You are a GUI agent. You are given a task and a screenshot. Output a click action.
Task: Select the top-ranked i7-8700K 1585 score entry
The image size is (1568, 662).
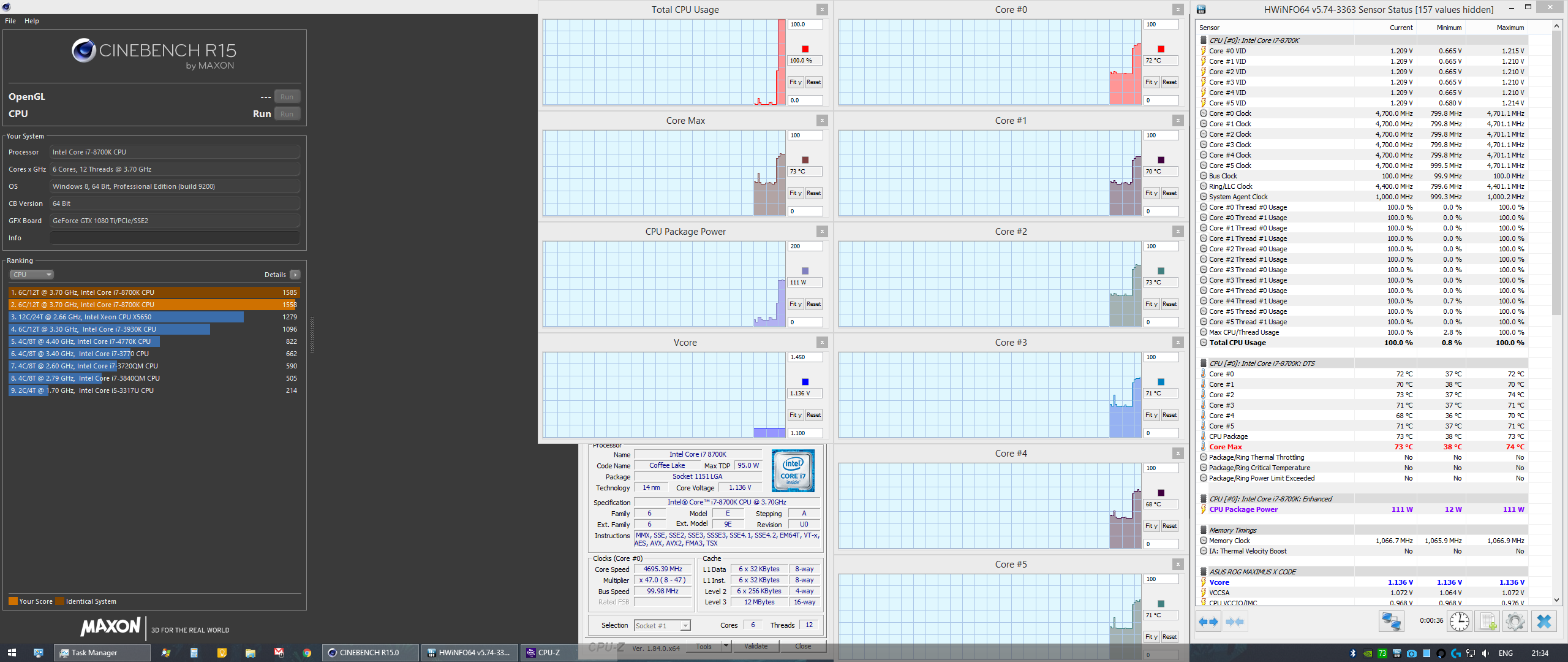(153, 292)
